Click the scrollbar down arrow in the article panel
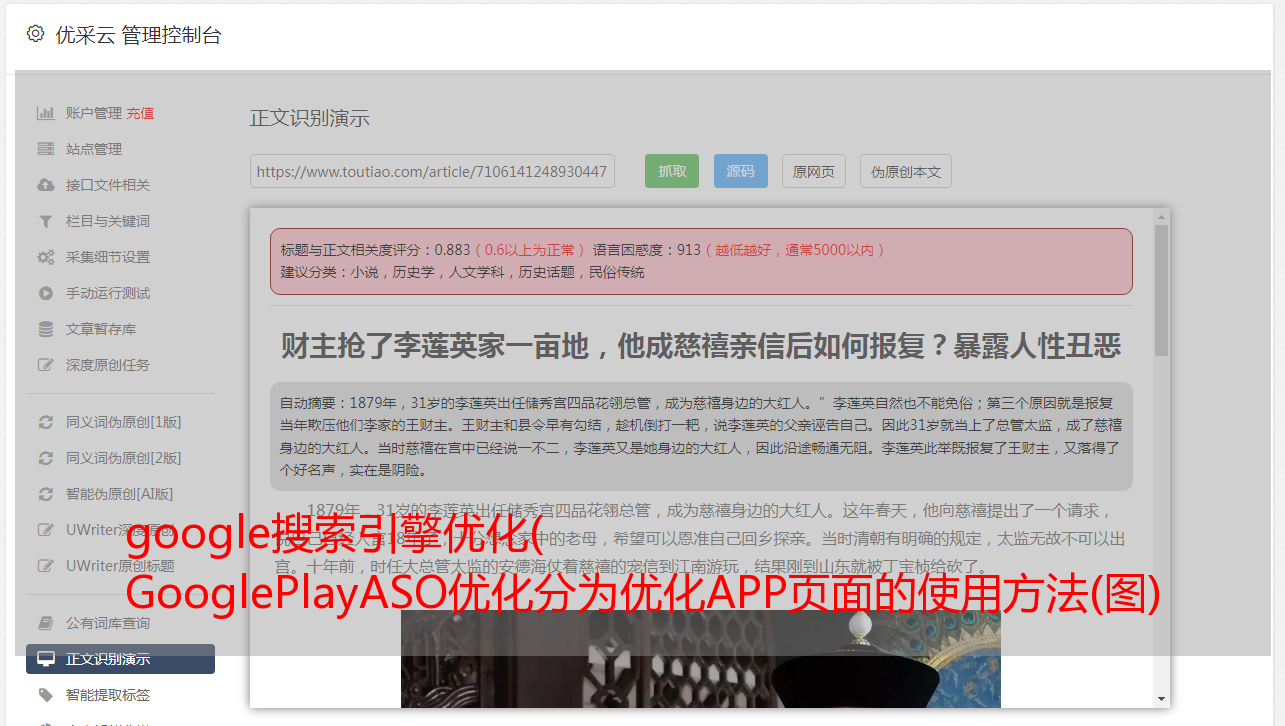Viewport: 1285px width, 726px height. (1161, 698)
